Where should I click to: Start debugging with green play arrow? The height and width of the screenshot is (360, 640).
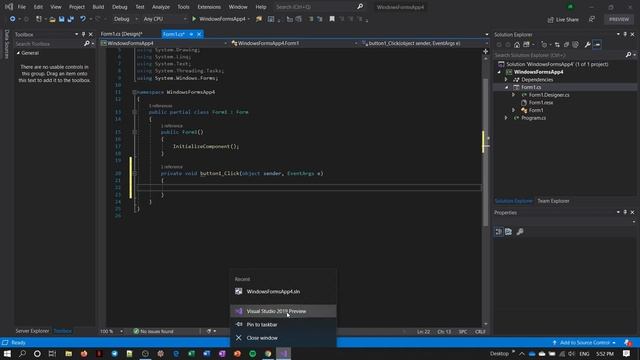point(194,19)
